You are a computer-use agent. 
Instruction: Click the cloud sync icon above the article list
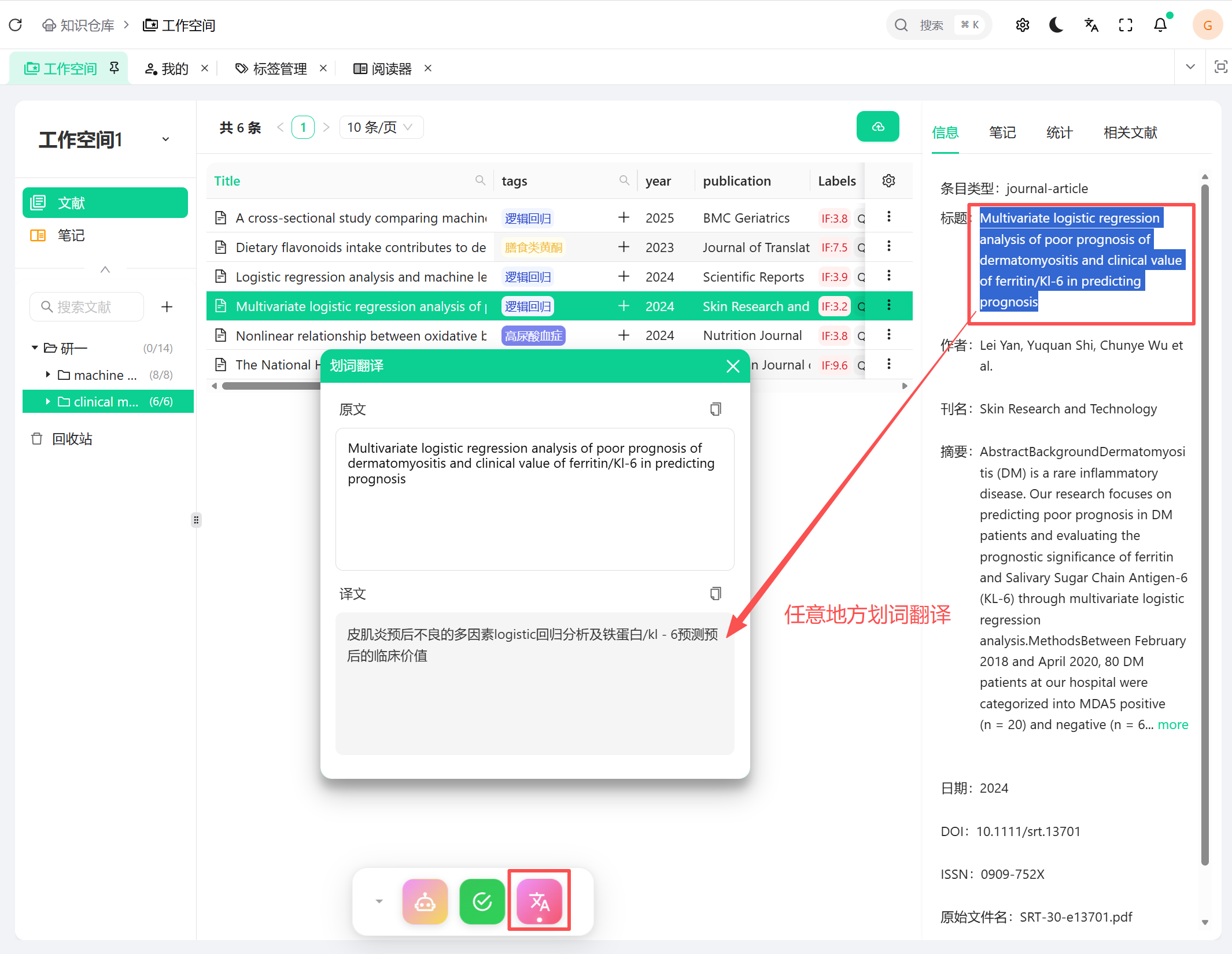[877, 127]
